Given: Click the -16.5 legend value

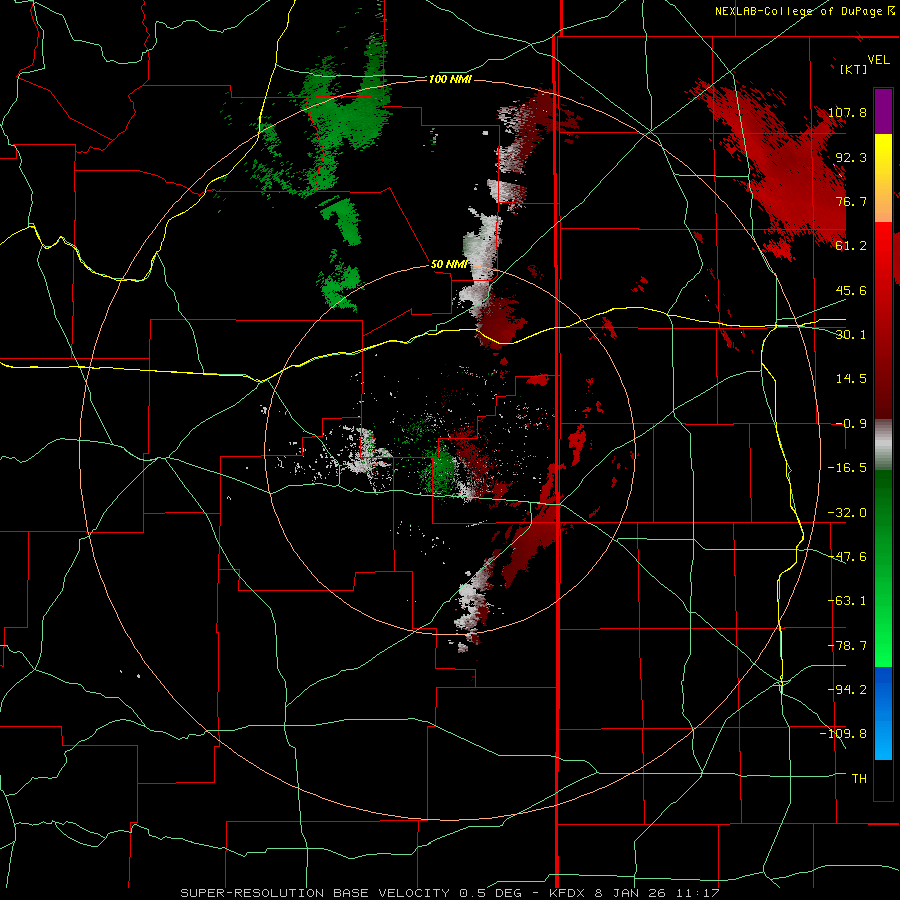Looking at the screenshot, I should pos(847,468).
